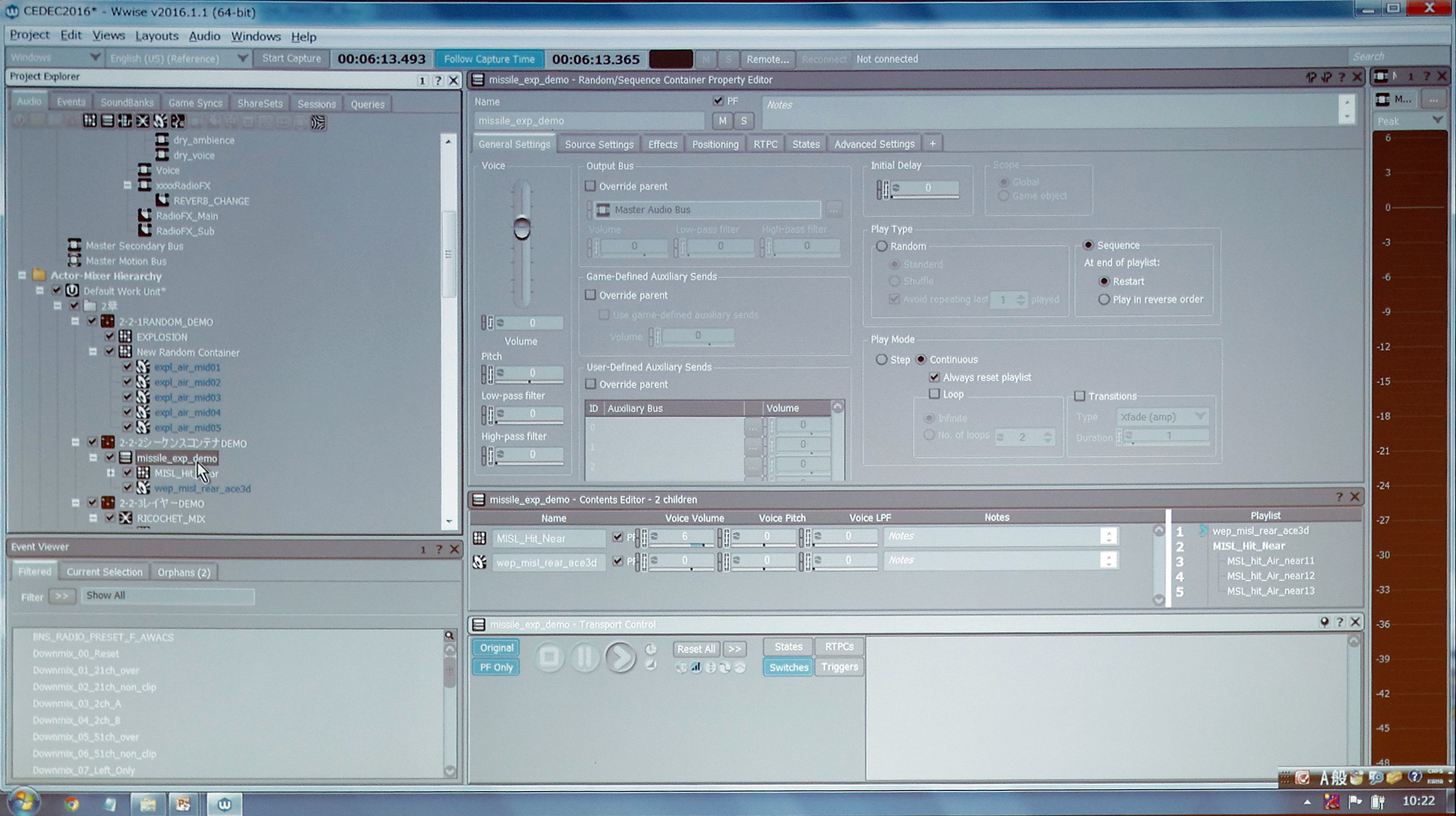Click the Triggers button in Transport Control
1456x816 pixels.
pos(840,667)
